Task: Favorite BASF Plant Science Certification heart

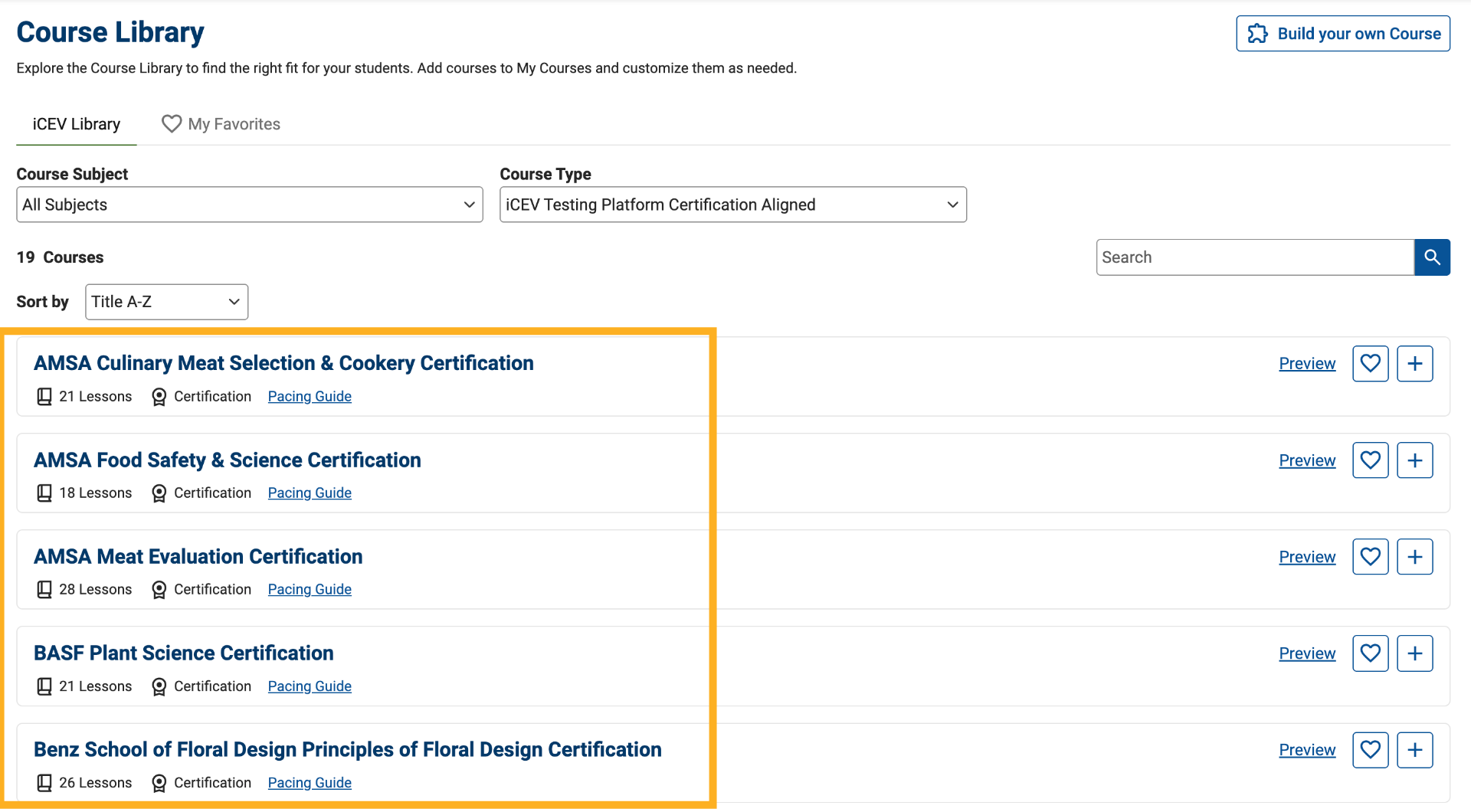Action: click(1371, 653)
